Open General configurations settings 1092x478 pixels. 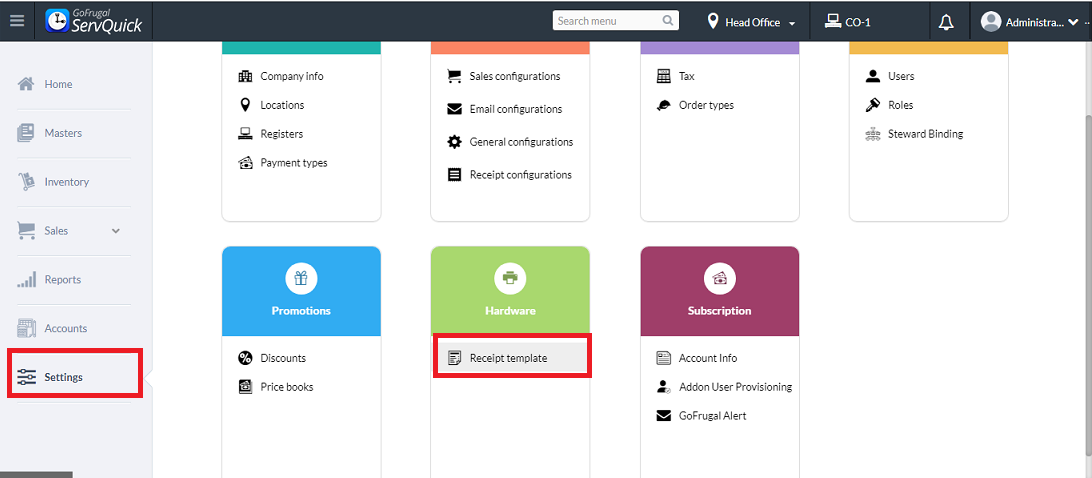pos(521,142)
